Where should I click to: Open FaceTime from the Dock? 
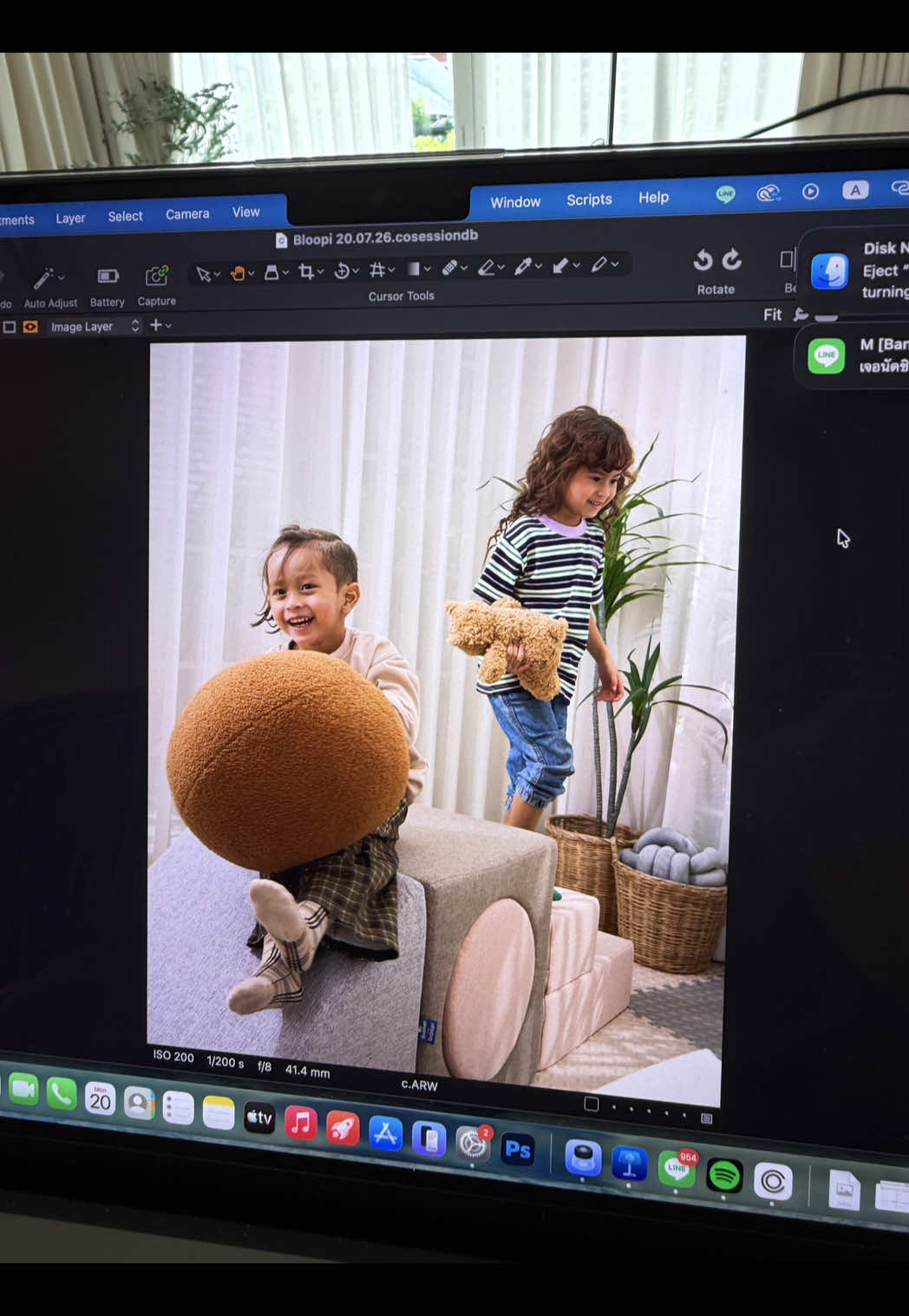[x=23, y=1090]
